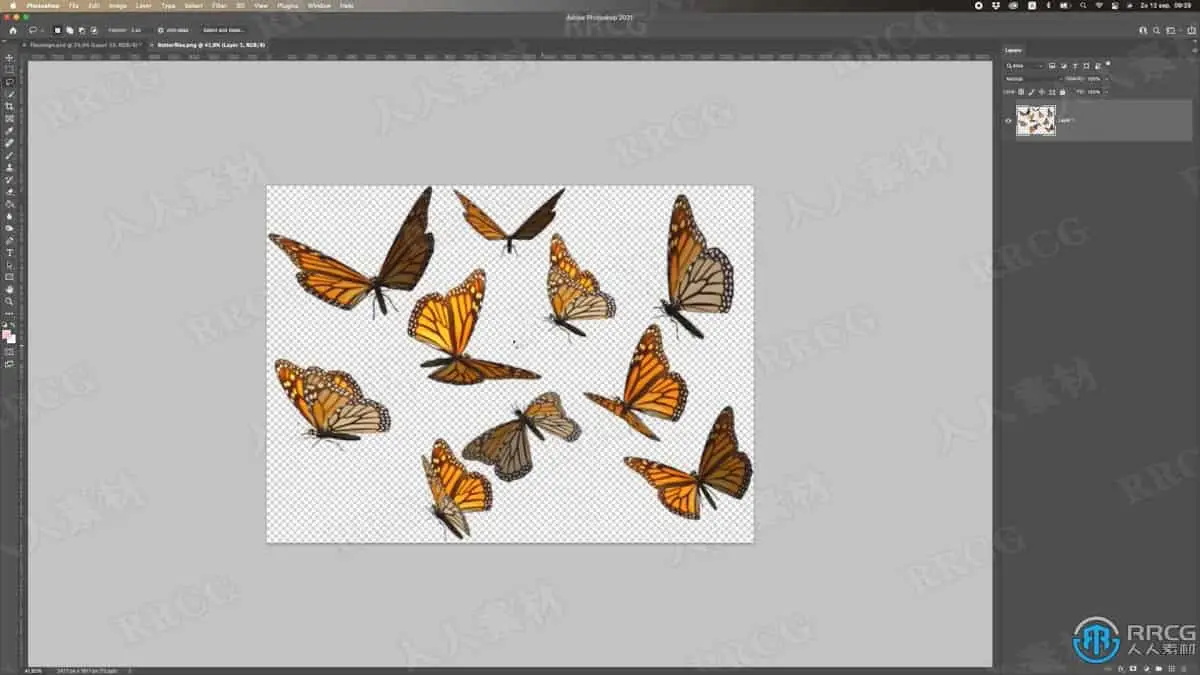Select the Eyedropper tool
This screenshot has height=675, width=1200.
point(9,131)
